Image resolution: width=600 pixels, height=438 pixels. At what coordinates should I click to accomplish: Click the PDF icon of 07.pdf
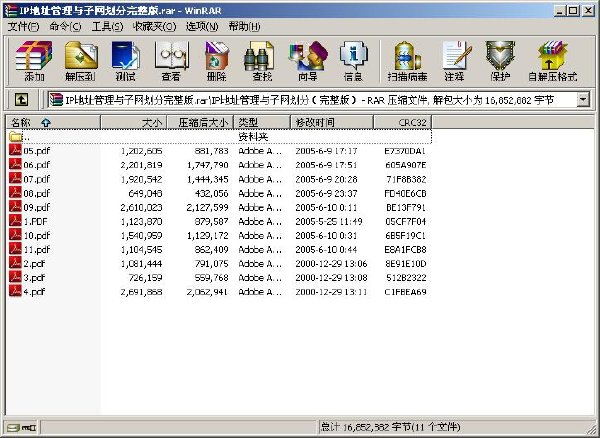[x=15, y=178]
